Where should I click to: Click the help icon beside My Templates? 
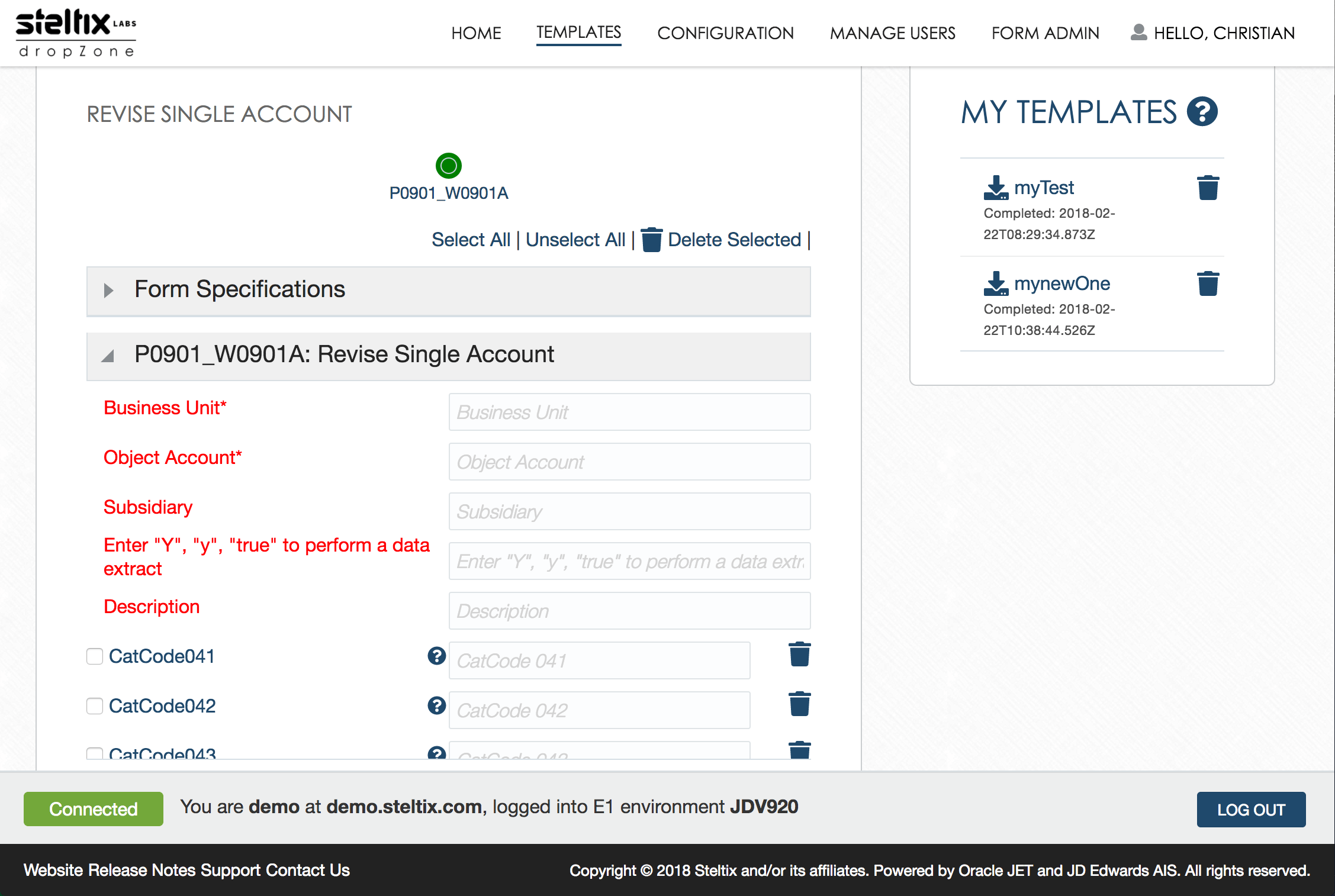1202,112
